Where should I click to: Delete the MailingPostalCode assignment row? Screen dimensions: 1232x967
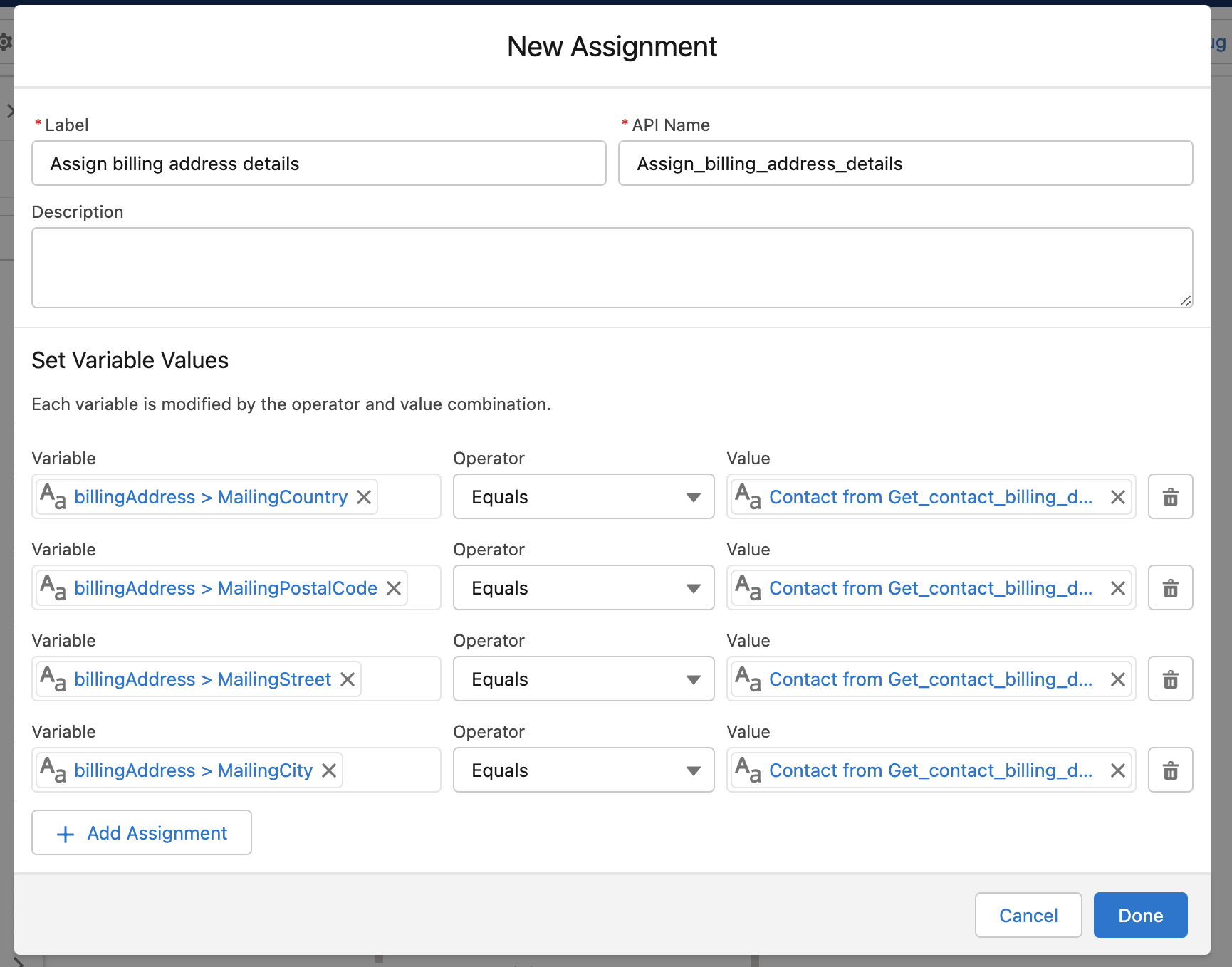(1170, 587)
